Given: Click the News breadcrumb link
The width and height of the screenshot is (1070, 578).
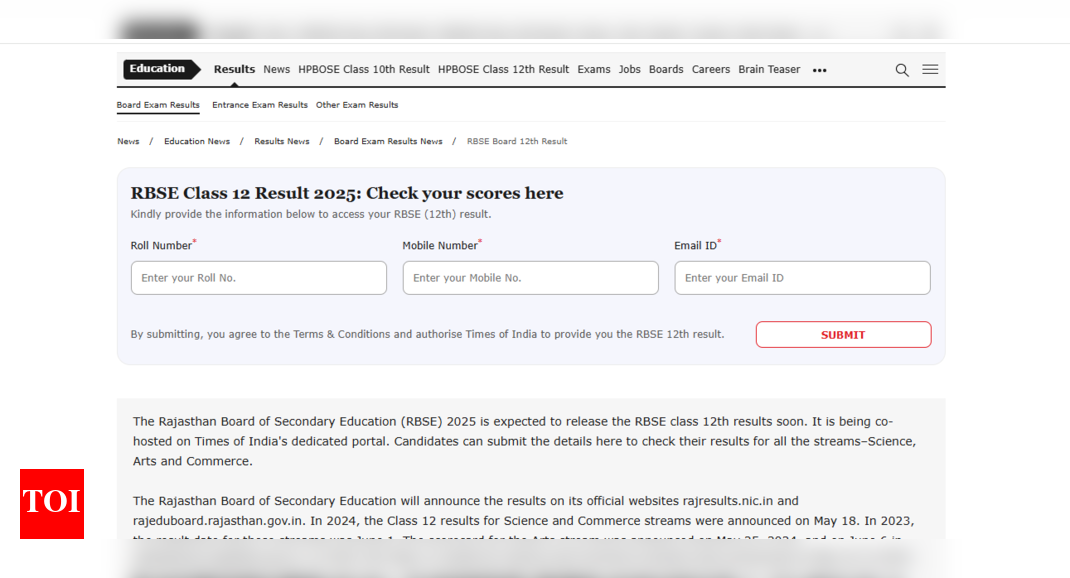Looking at the screenshot, I should click(x=128, y=141).
